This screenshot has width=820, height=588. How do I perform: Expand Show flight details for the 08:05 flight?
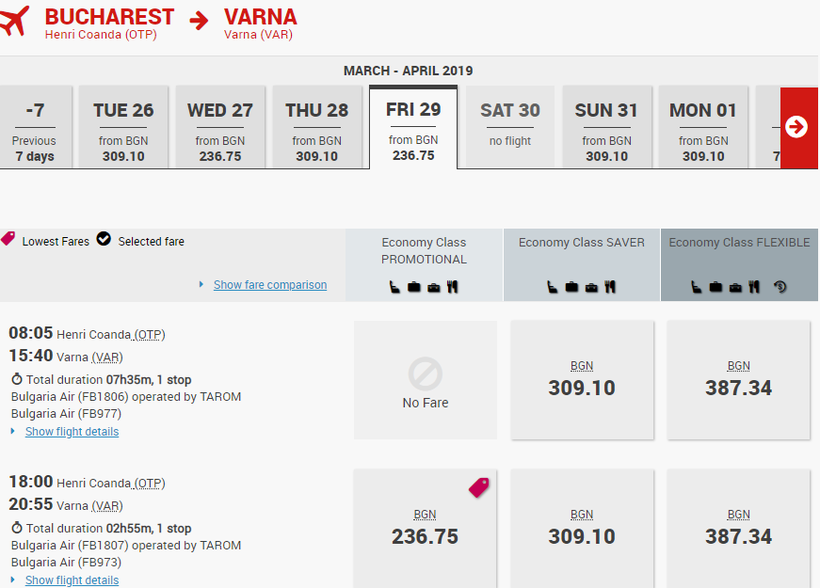click(72, 432)
